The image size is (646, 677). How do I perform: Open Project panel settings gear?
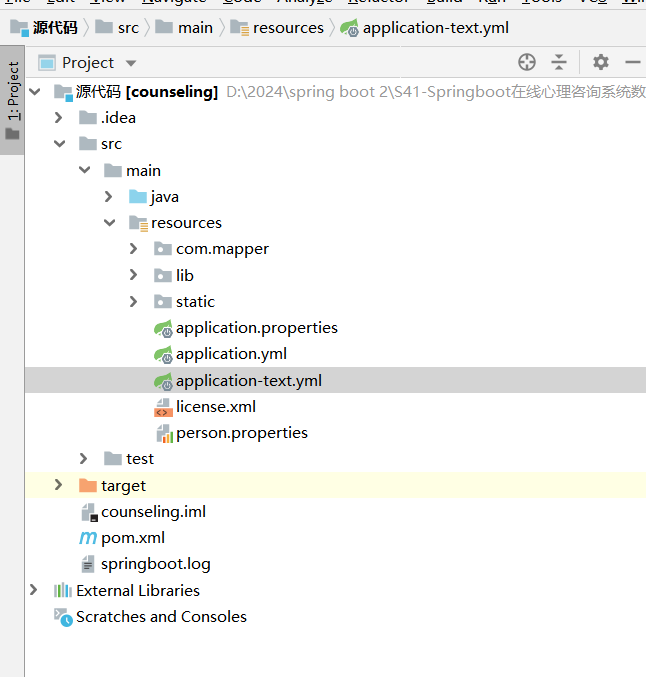click(600, 62)
